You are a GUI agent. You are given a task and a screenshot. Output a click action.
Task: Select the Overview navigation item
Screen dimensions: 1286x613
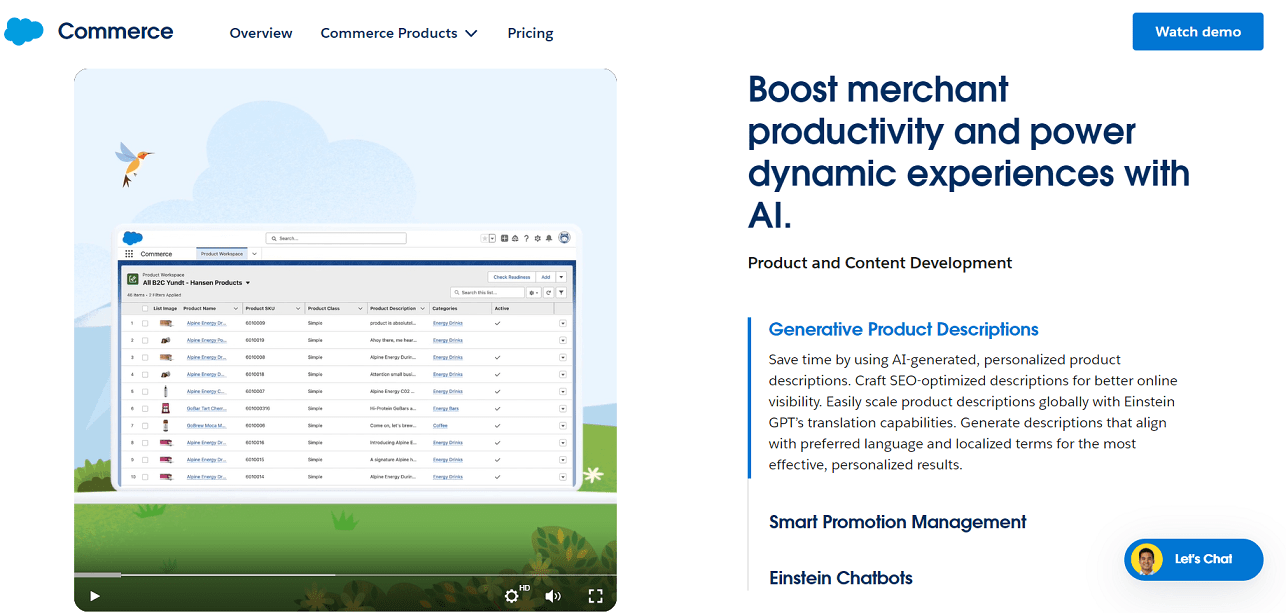coord(260,33)
